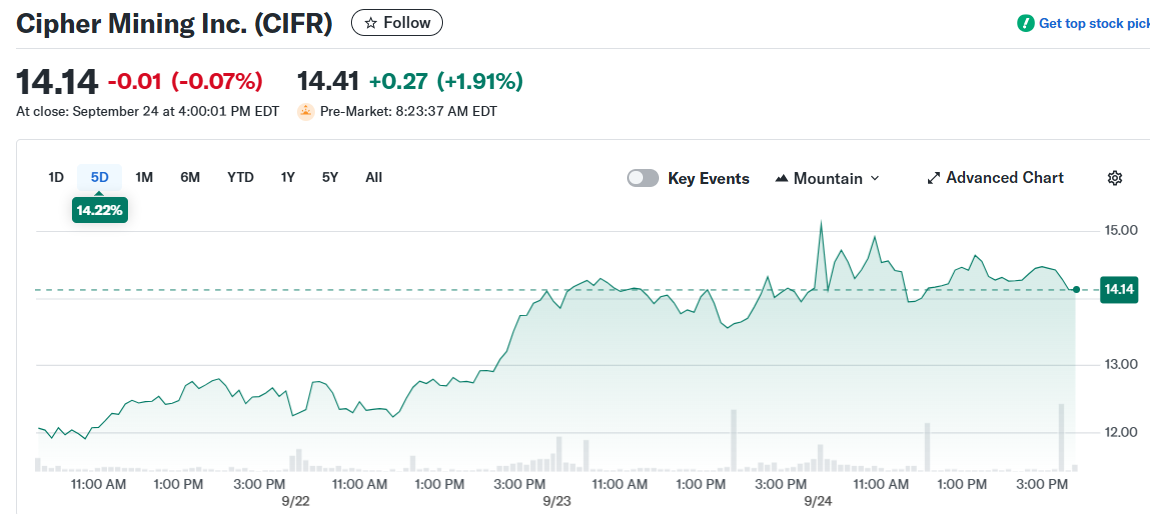Image resolution: width=1150 pixels, height=514 pixels.
Task: Click the -0.01 (-0.07%) change text
Action: tap(185, 81)
